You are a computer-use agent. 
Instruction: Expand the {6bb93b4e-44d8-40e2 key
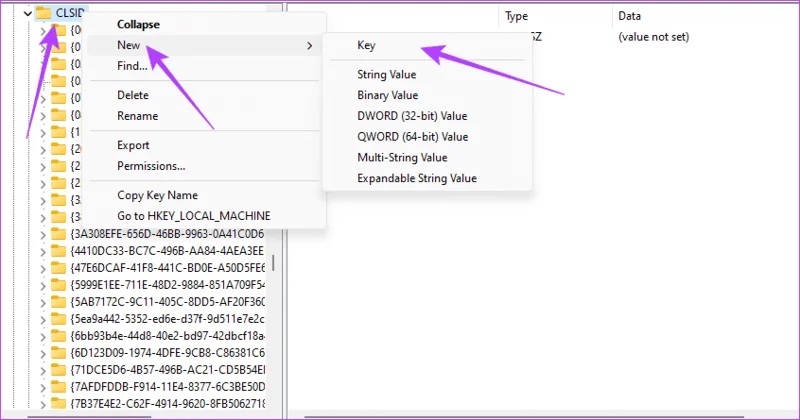[43, 337]
